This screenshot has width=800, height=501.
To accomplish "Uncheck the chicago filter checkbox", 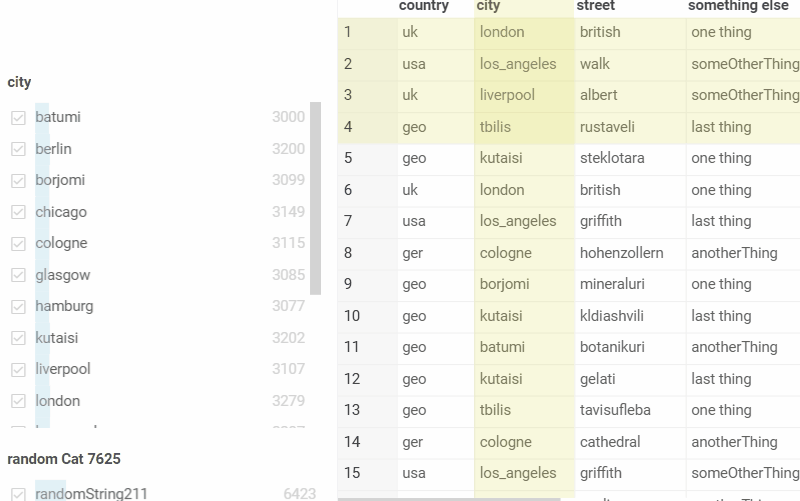I will click(x=18, y=212).
